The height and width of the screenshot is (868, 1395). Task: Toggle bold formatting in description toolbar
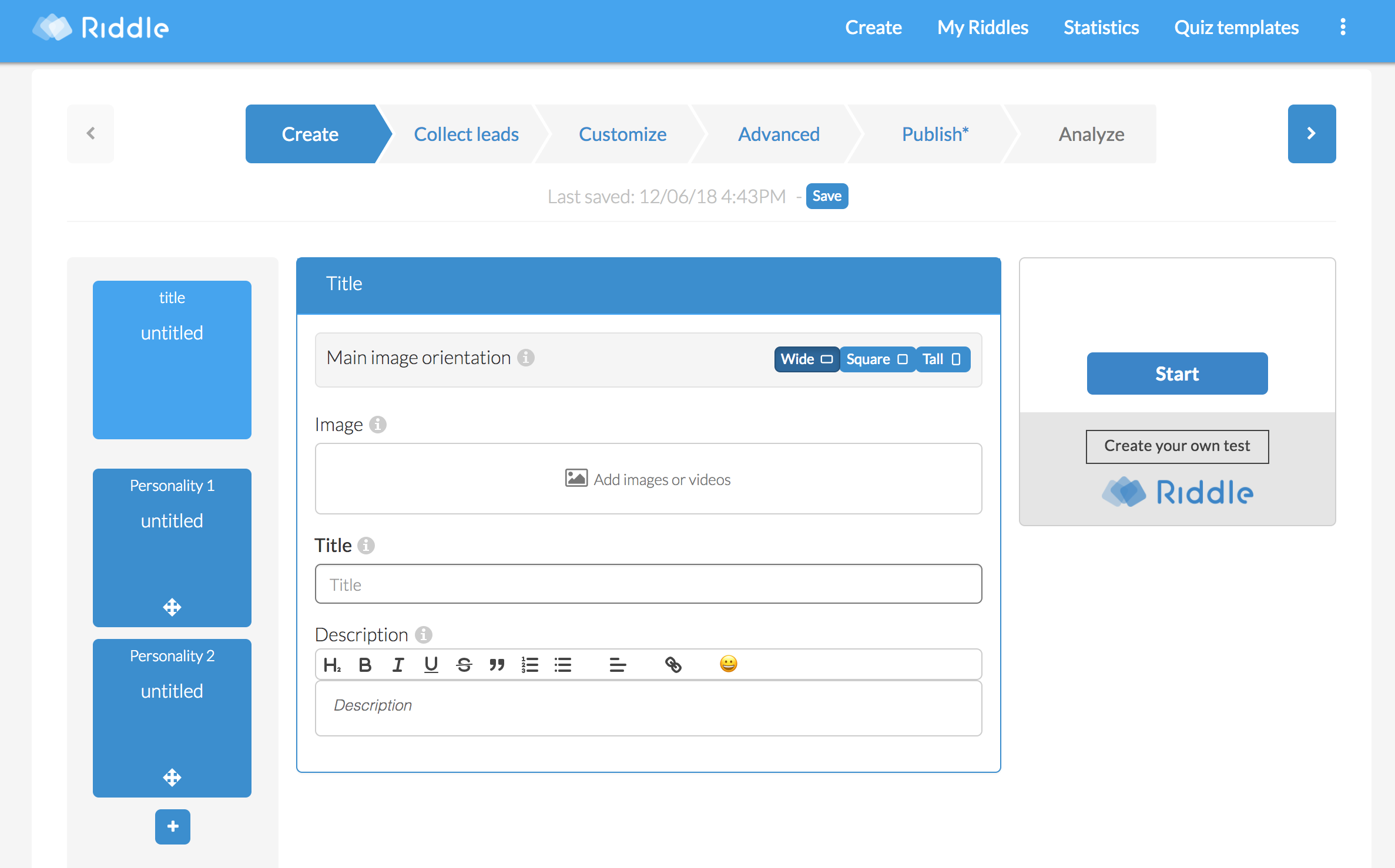tap(365, 664)
